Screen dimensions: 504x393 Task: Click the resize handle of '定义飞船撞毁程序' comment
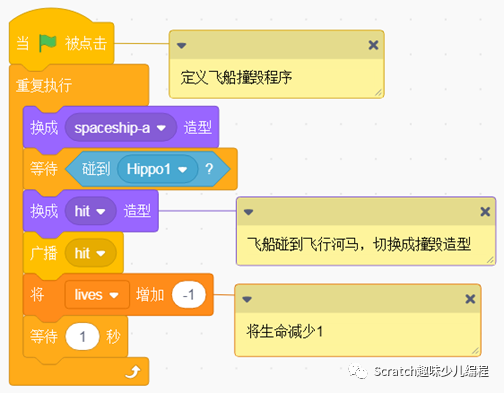[x=378, y=93]
